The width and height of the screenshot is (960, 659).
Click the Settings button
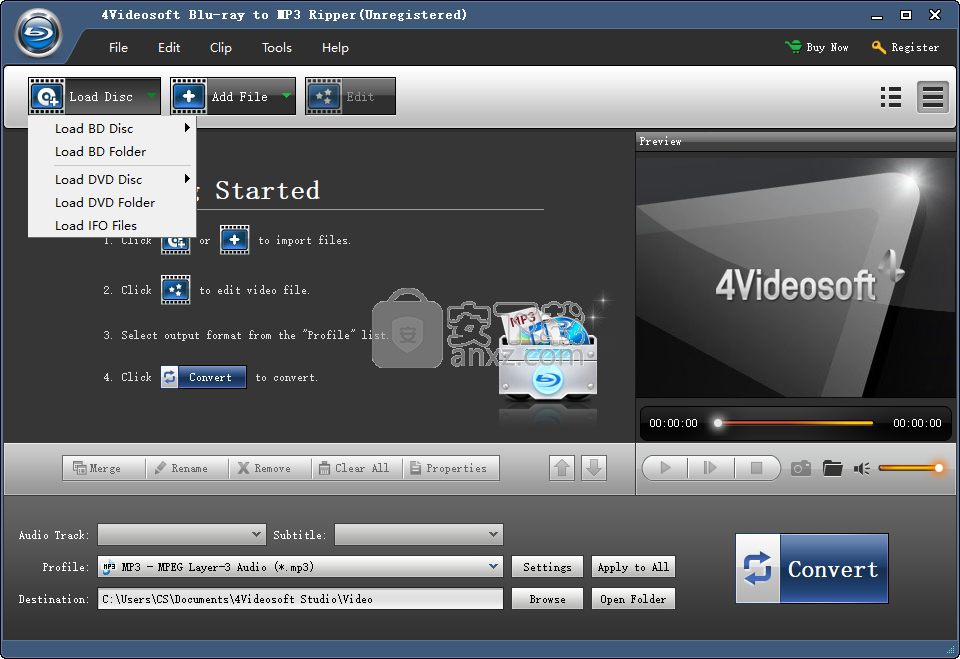547,567
